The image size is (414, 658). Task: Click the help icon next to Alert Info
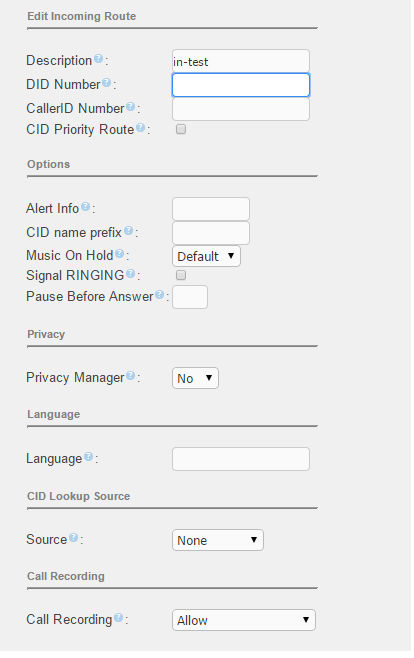[x=85, y=206]
